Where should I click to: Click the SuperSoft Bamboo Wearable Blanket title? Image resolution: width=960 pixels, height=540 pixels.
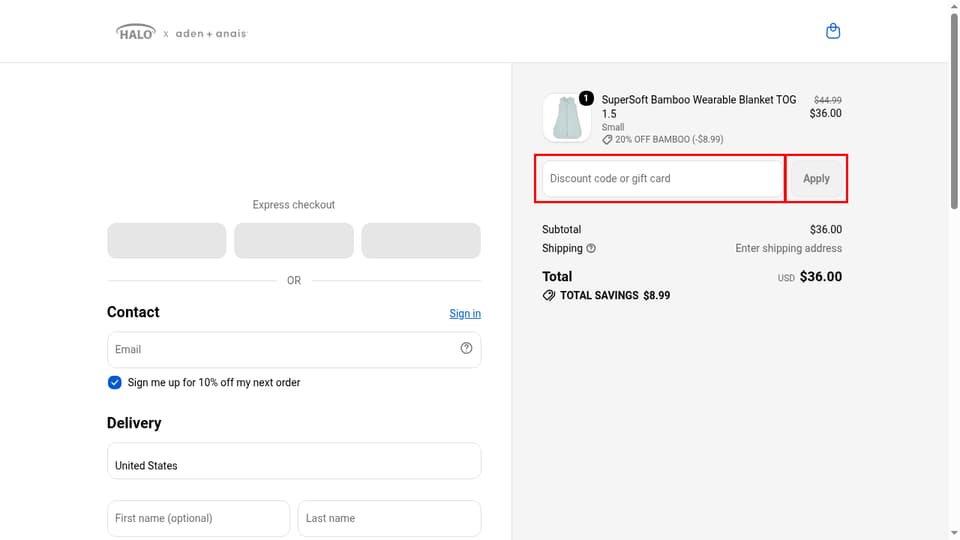click(699, 107)
